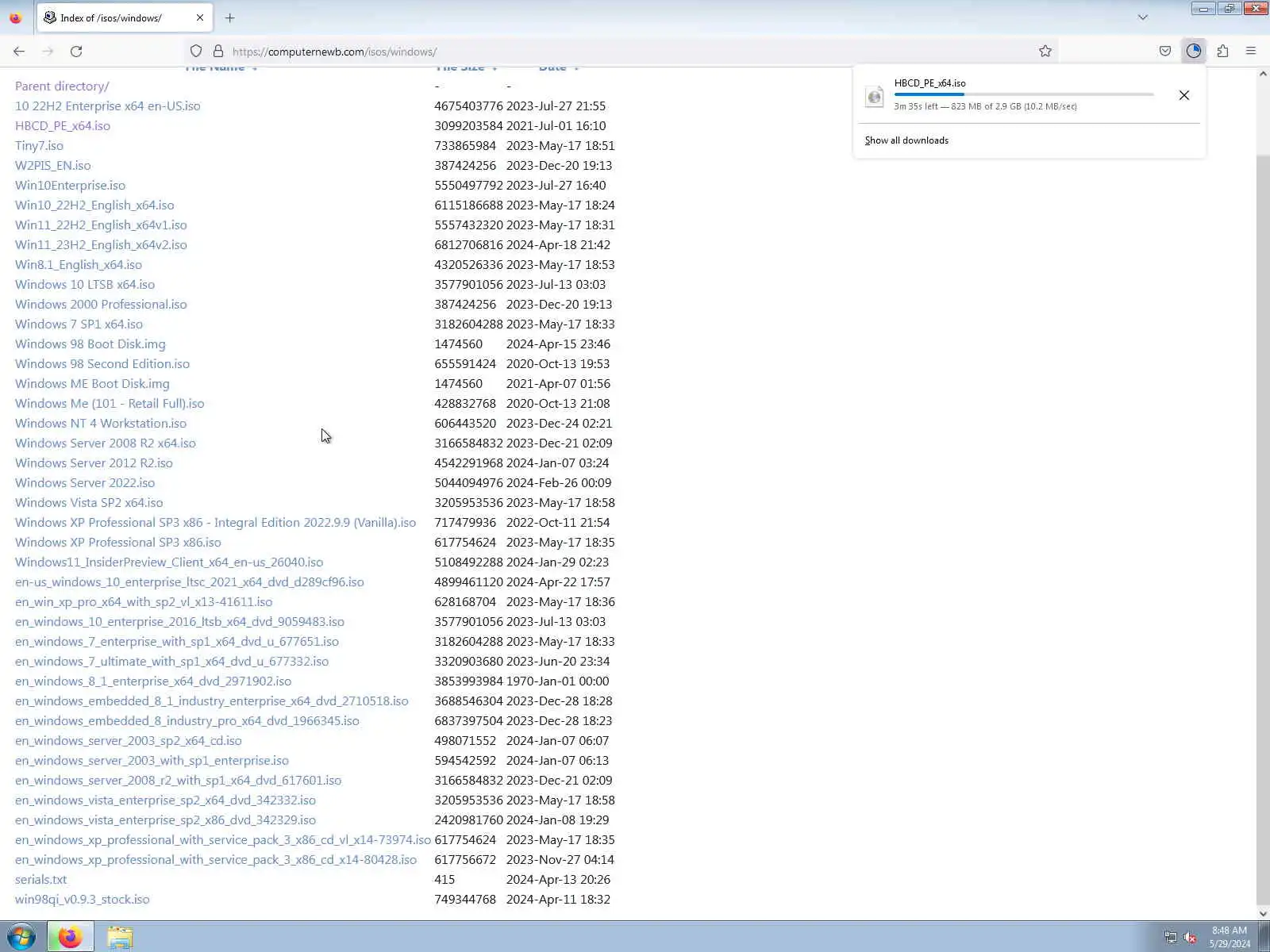Open the serials.txt file link
1270x952 pixels.
pyautogui.click(x=40, y=879)
